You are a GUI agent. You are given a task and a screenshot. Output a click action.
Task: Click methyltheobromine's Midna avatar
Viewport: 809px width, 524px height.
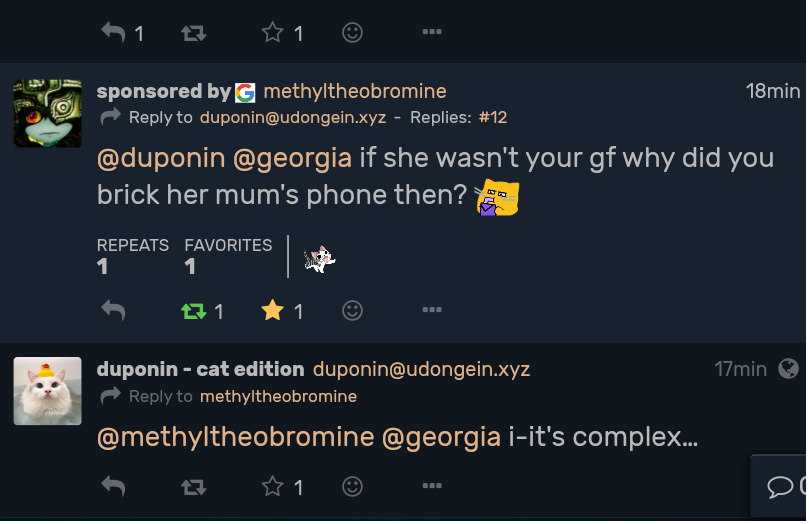[47, 113]
